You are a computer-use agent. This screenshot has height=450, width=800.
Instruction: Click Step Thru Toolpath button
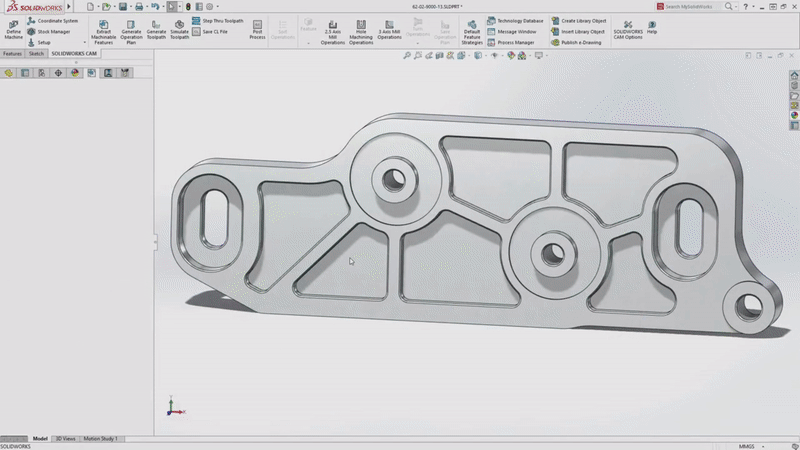(x=220, y=20)
